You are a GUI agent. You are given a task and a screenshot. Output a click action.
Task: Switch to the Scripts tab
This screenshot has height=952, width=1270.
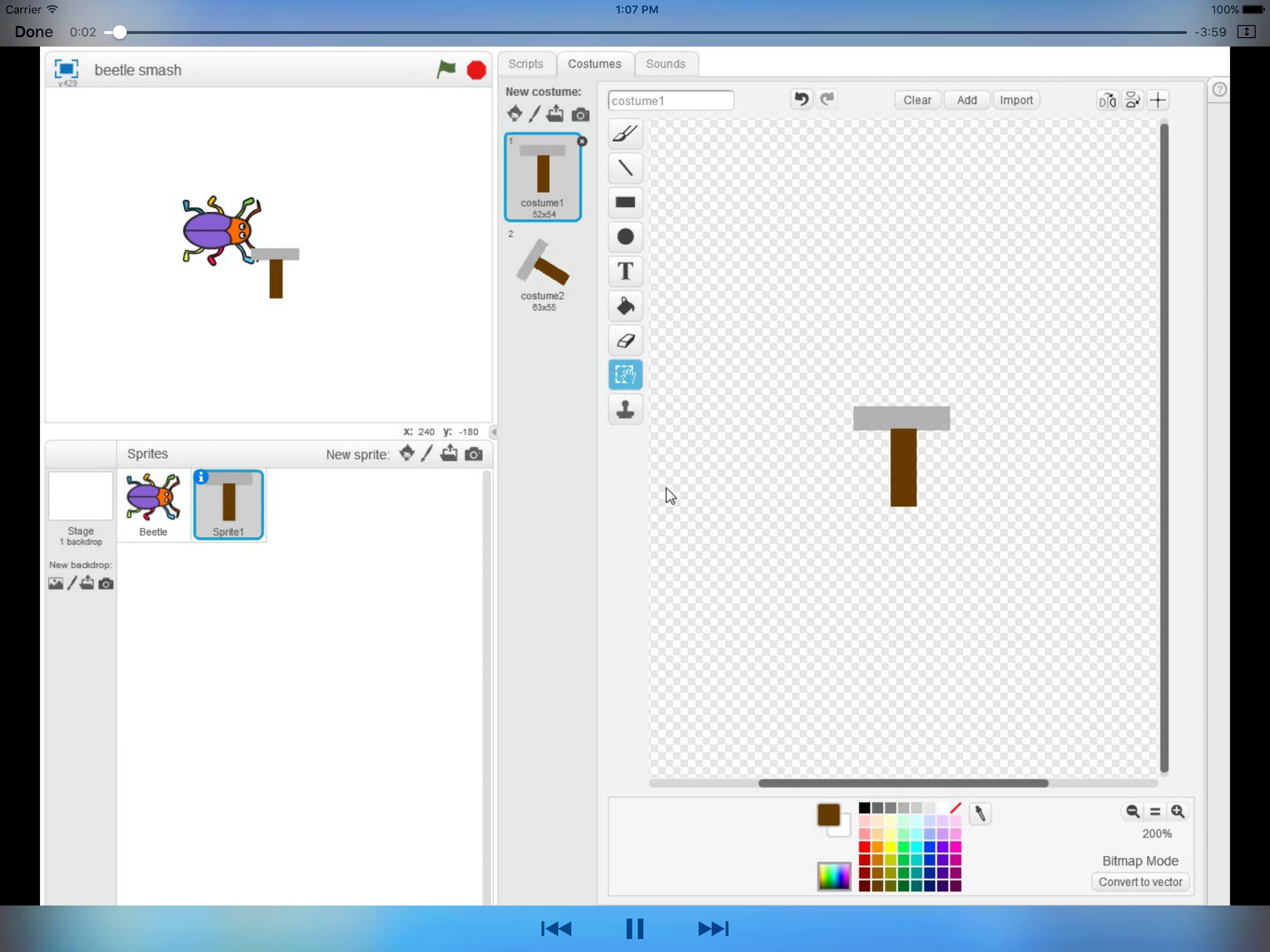525,64
